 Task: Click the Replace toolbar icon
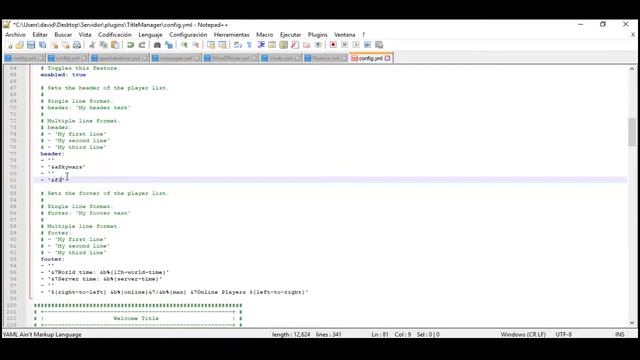click(169, 45)
